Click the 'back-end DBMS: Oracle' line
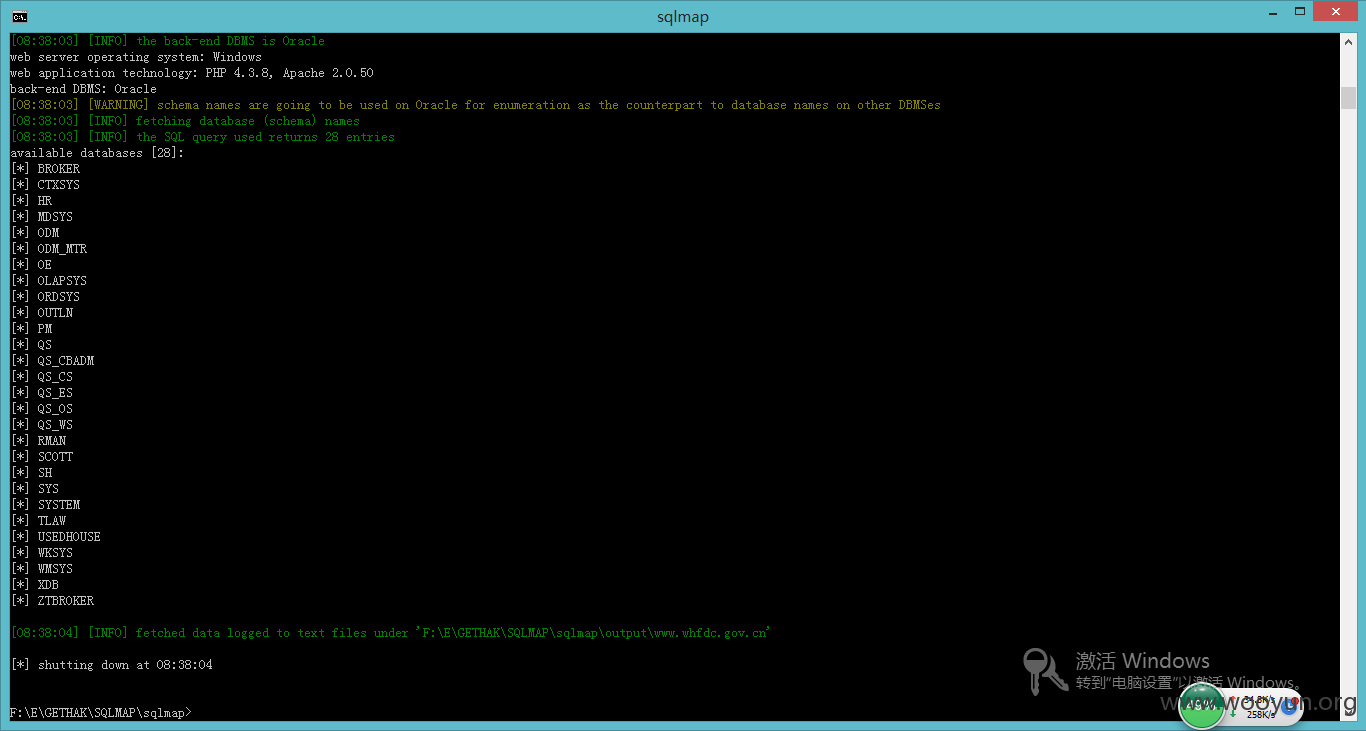This screenshot has height=731, width=1366. click(83, 89)
